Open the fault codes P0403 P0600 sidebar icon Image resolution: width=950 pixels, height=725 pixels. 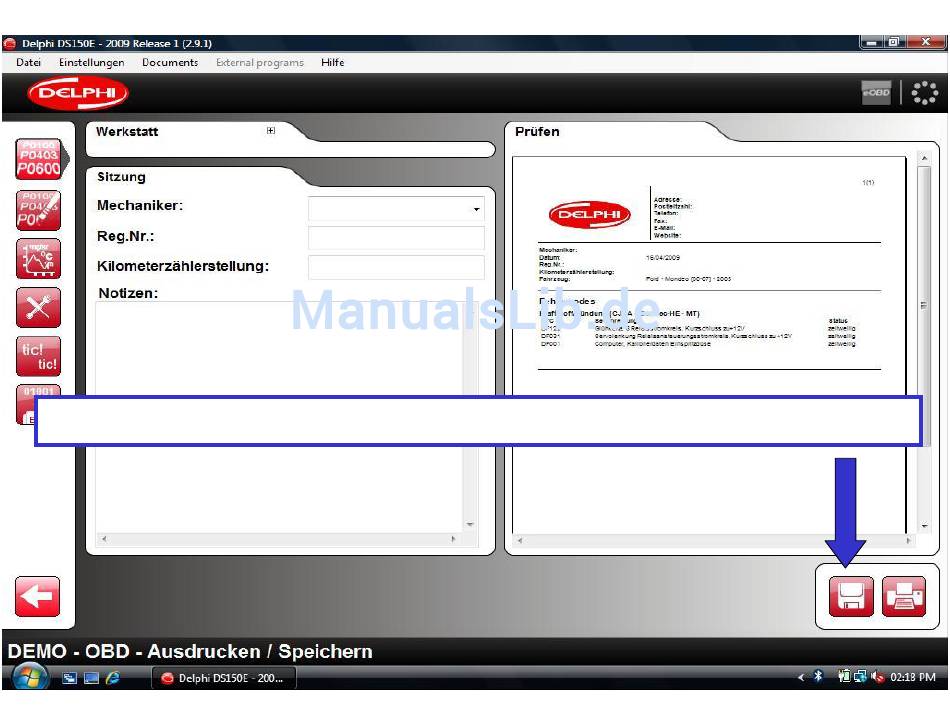(x=38, y=159)
